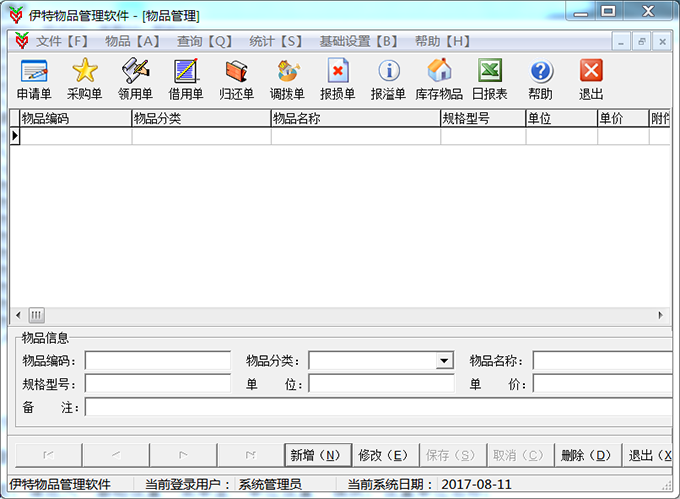
Task: Click the 物品编码 column header
Action: [75, 118]
